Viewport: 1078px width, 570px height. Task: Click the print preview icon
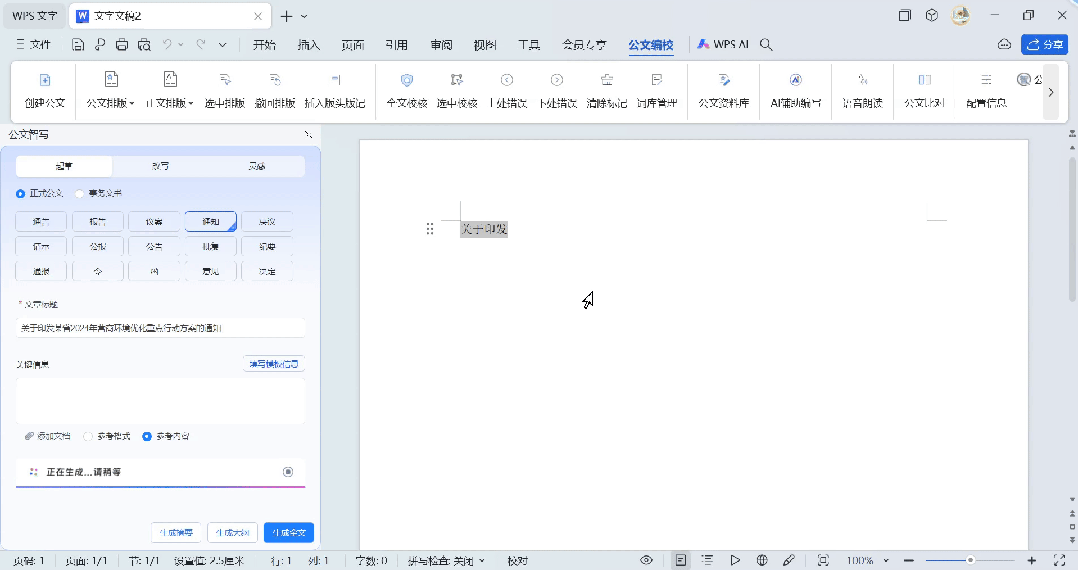(x=144, y=45)
